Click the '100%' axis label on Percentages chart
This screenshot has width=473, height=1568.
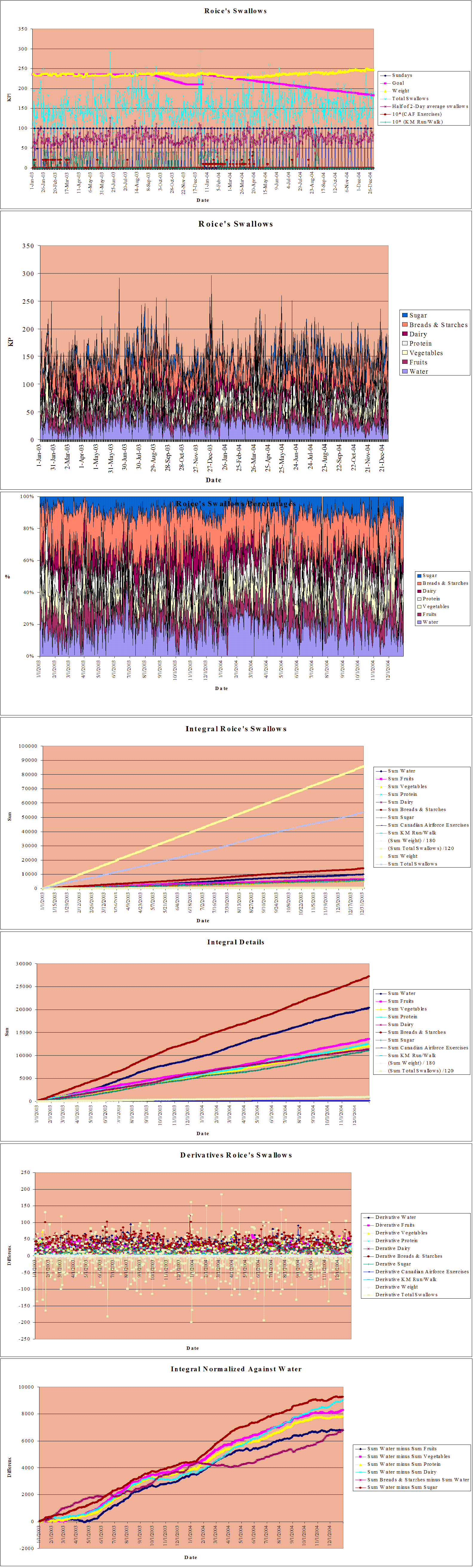(x=27, y=497)
